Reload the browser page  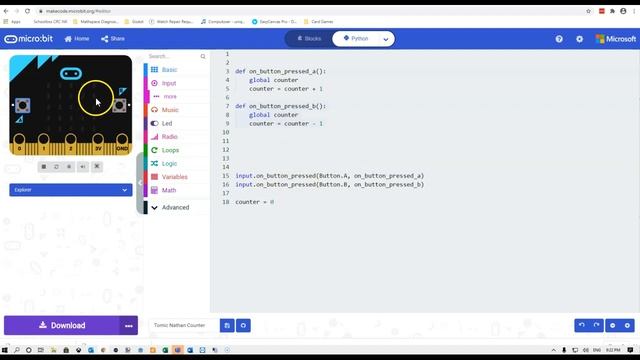tap(27, 11)
